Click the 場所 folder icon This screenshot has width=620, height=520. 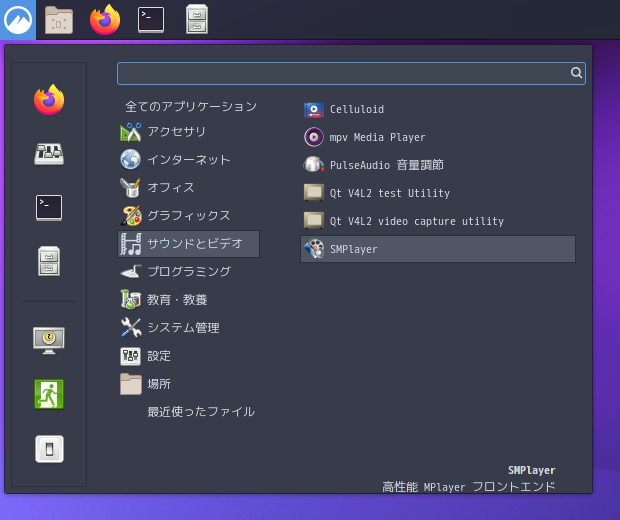point(130,384)
